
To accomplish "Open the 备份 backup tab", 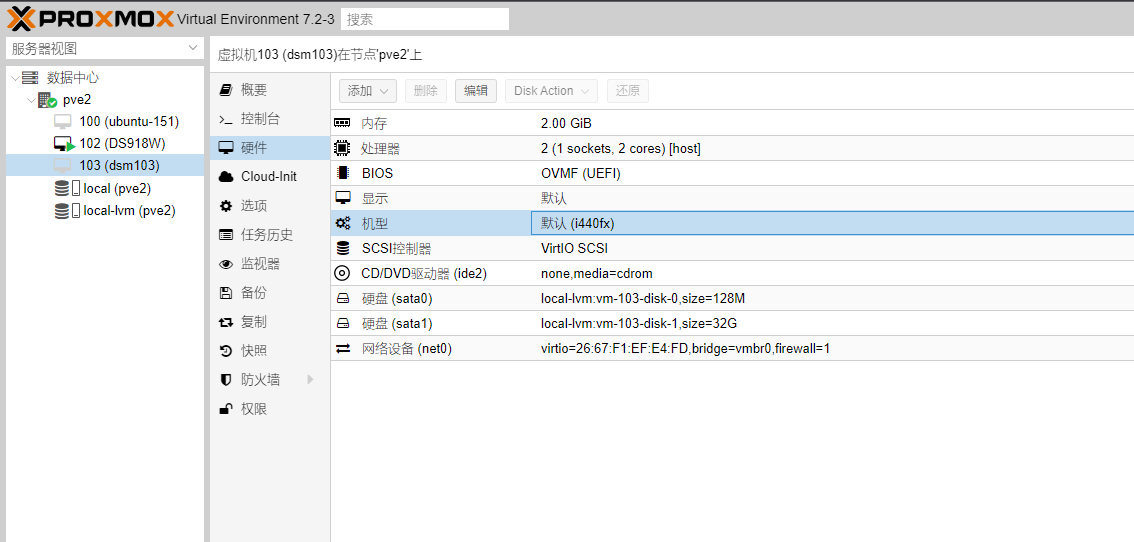I will (x=270, y=293).
